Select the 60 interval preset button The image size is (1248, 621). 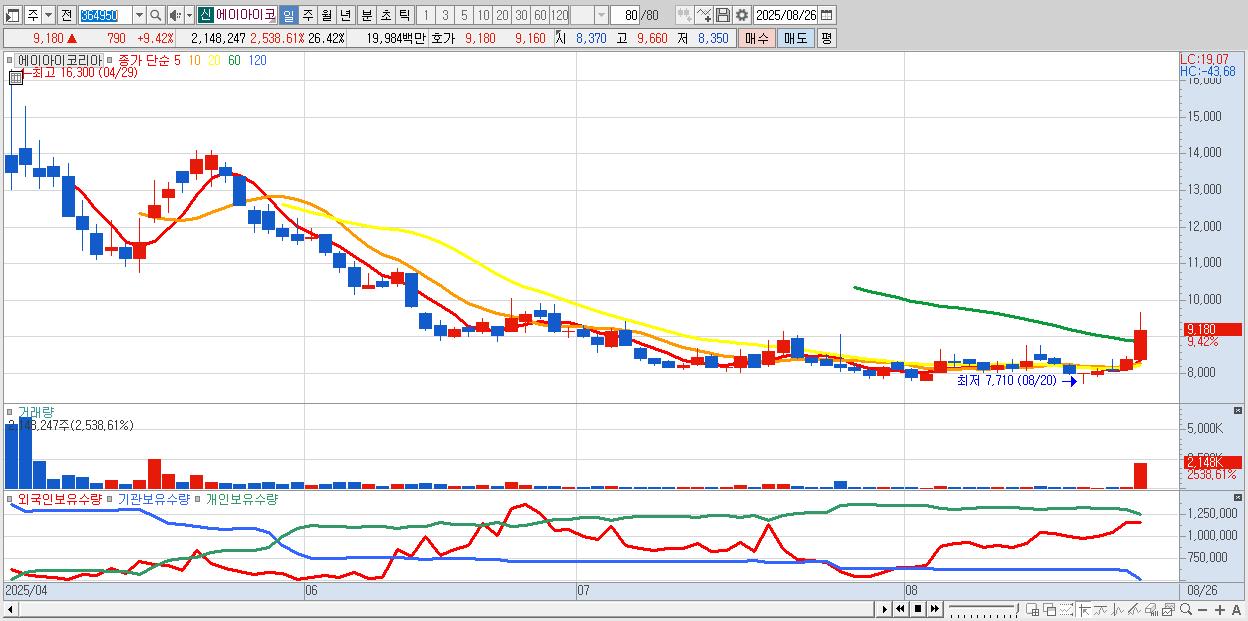pyautogui.click(x=540, y=15)
